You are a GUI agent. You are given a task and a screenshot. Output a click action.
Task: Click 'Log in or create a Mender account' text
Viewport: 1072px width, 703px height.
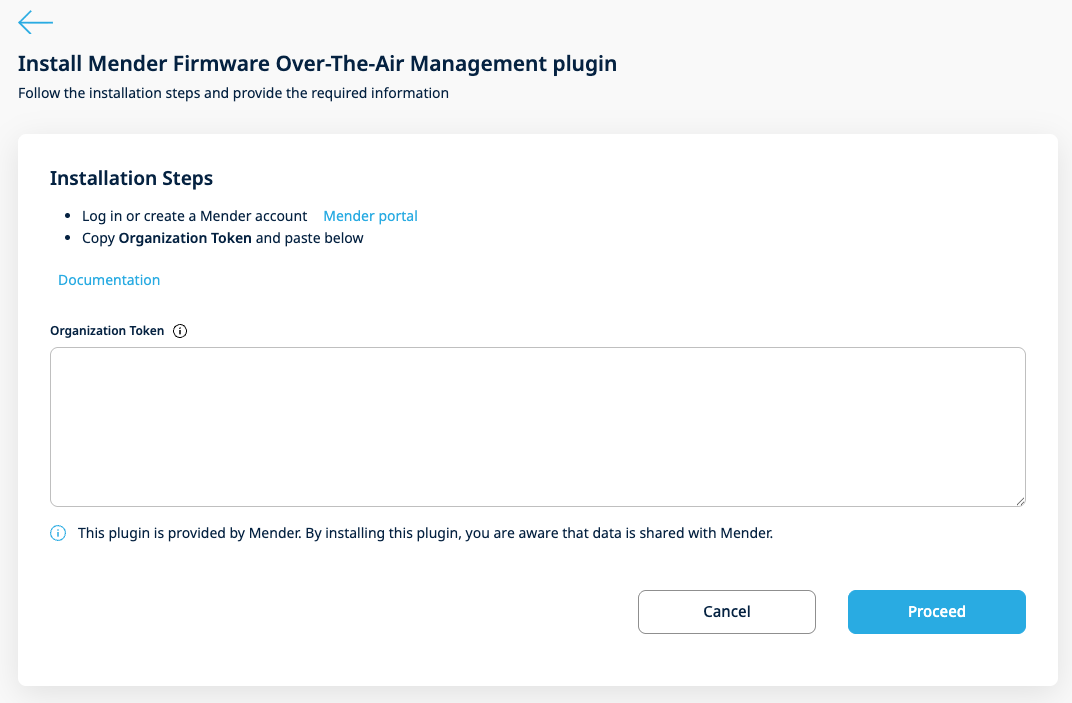194,216
